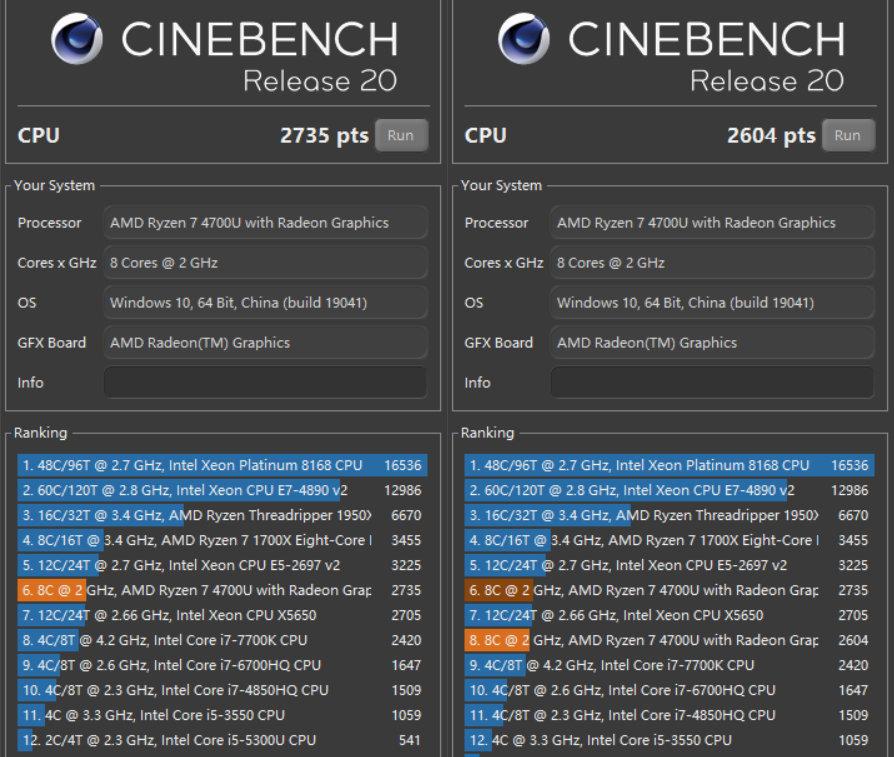Select Core i7-7700K row in 2604 pts window
This screenshot has width=894, height=757.
click(x=669, y=665)
